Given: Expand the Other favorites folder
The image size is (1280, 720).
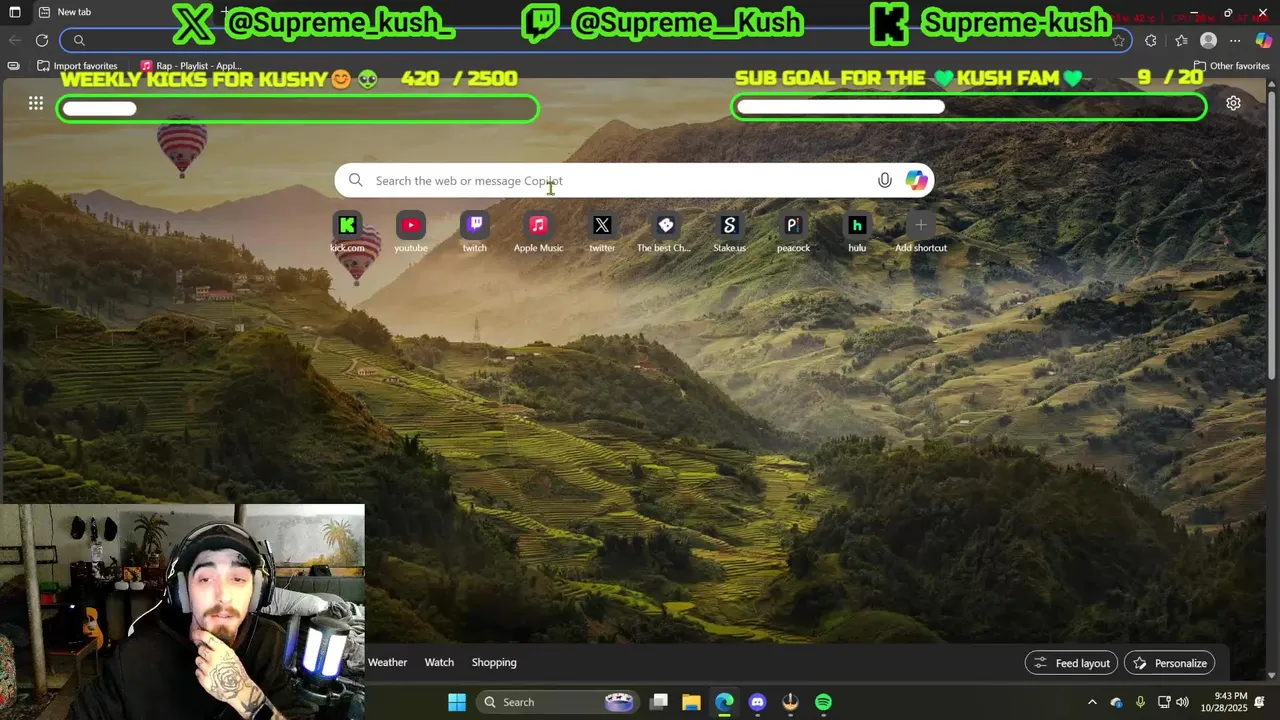Looking at the screenshot, I should pyautogui.click(x=1231, y=66).
